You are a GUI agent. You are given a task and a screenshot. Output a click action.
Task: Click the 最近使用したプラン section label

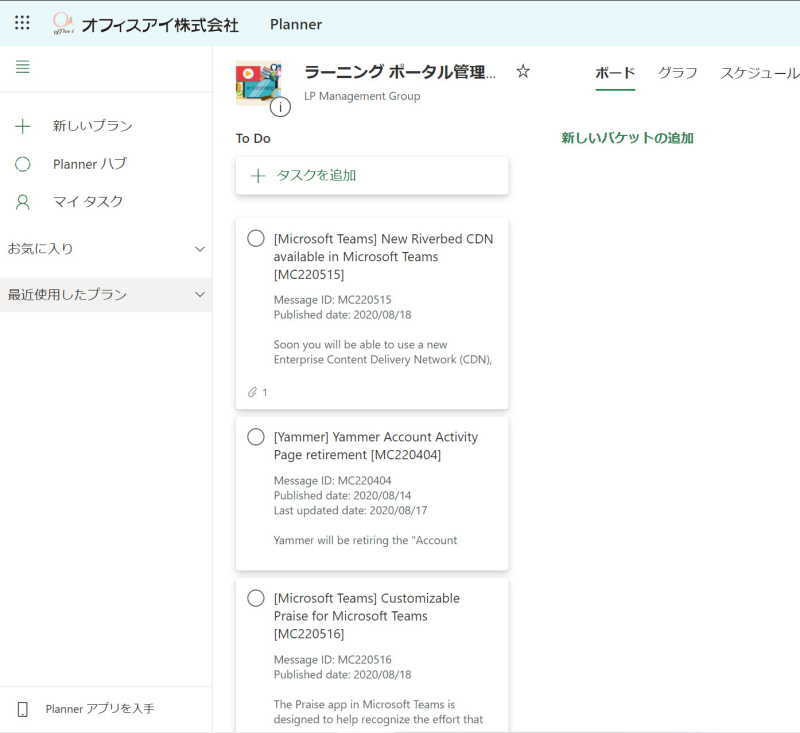67,294
